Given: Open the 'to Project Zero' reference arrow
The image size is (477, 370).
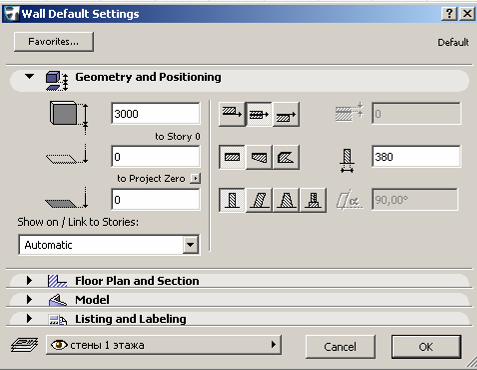Looking at the screenshot, I should [x=196, y=178].
